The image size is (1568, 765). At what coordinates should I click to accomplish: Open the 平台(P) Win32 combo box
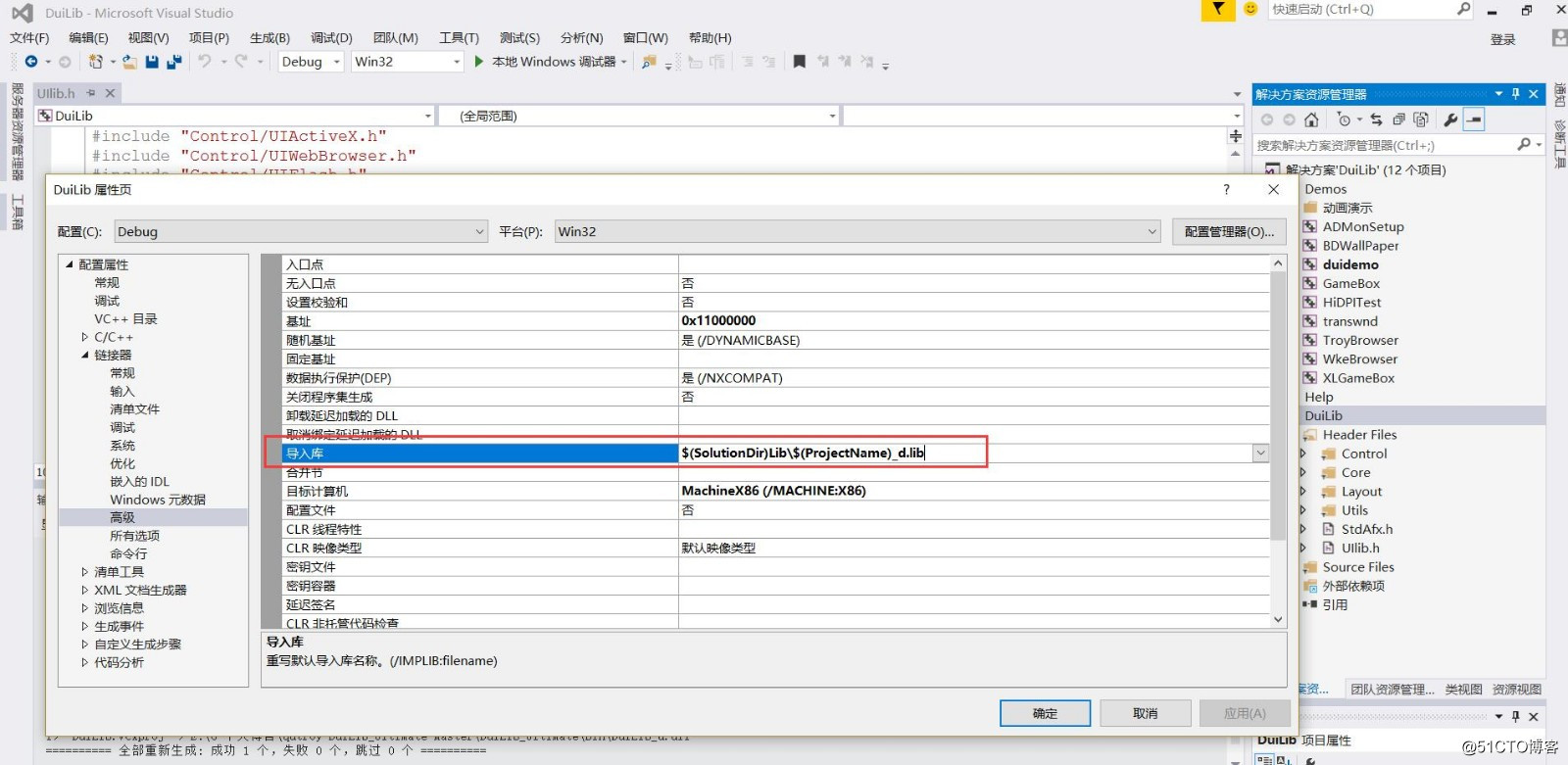click(857, 232)
